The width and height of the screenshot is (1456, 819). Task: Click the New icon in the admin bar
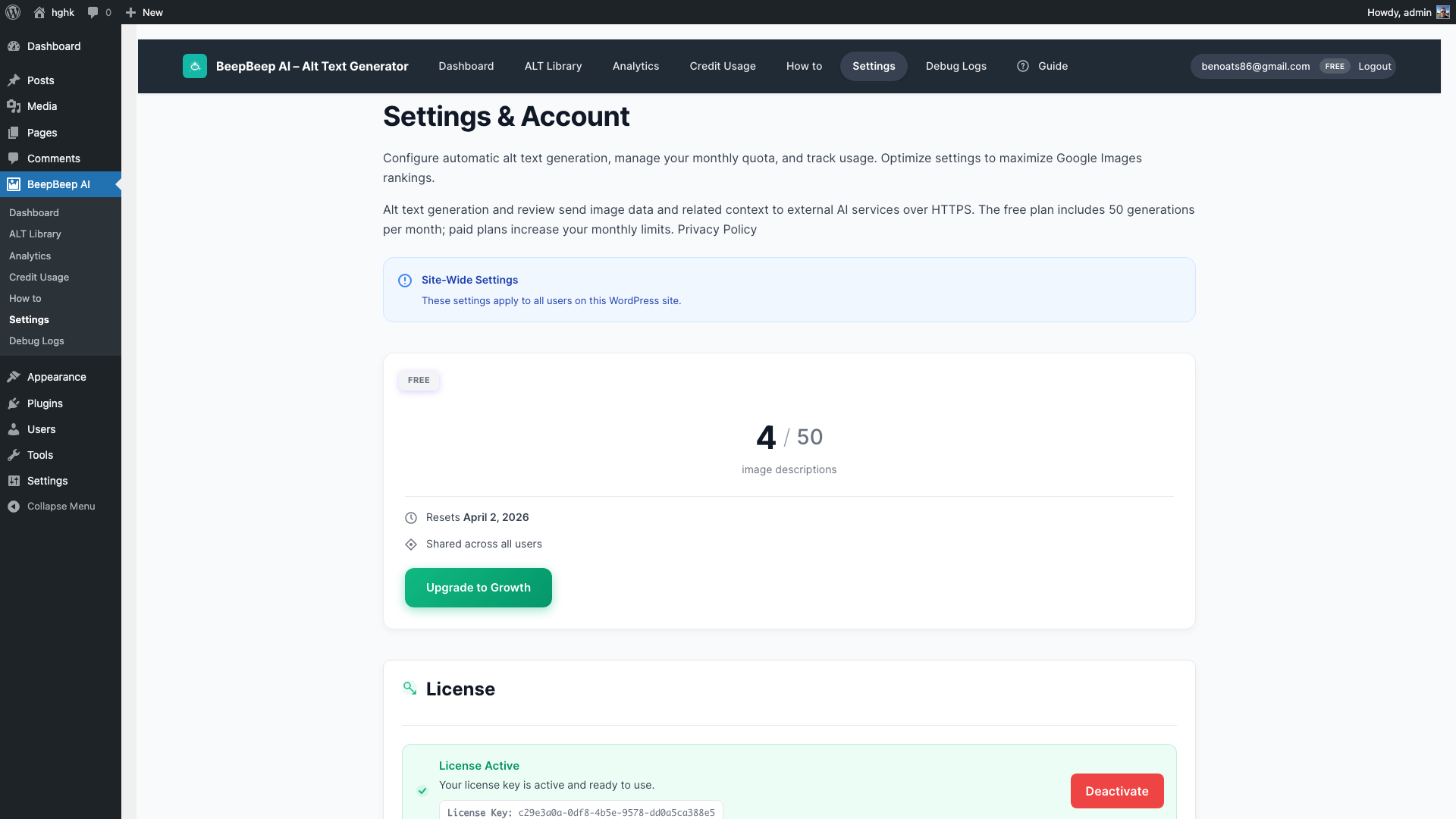pos(130,12)
